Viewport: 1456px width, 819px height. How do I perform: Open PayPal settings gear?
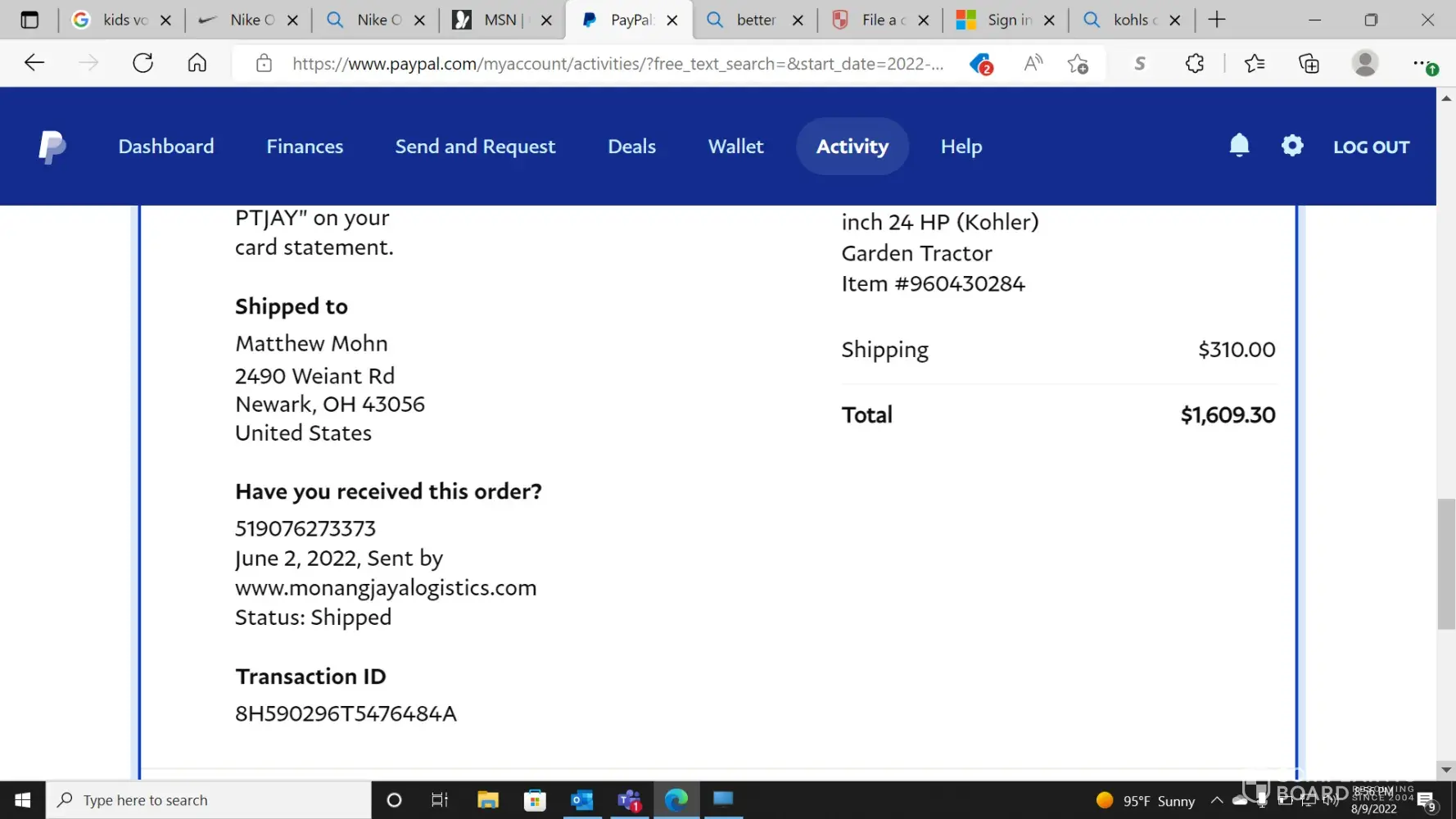[1292, 146]
